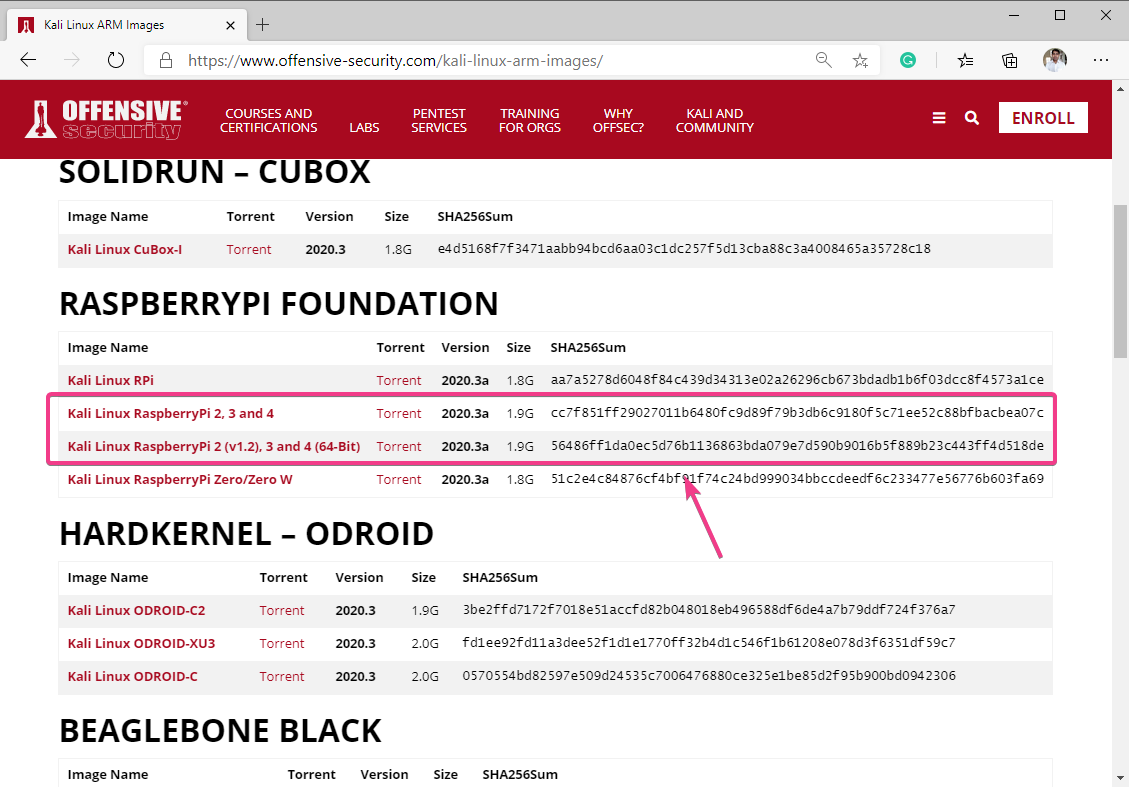Reload the page with the refresh icon
Image resolution: width=1129 pixels, height=787 pixels.
click(x=116, y=60)
